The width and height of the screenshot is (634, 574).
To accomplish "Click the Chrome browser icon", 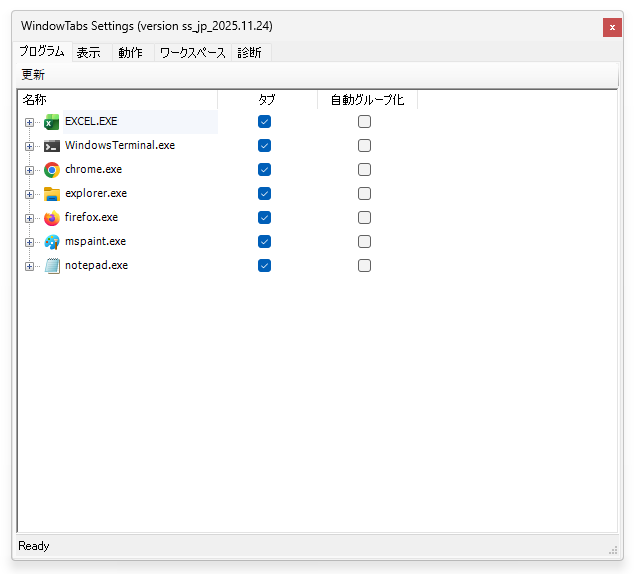I will click(x=52, y=170).
